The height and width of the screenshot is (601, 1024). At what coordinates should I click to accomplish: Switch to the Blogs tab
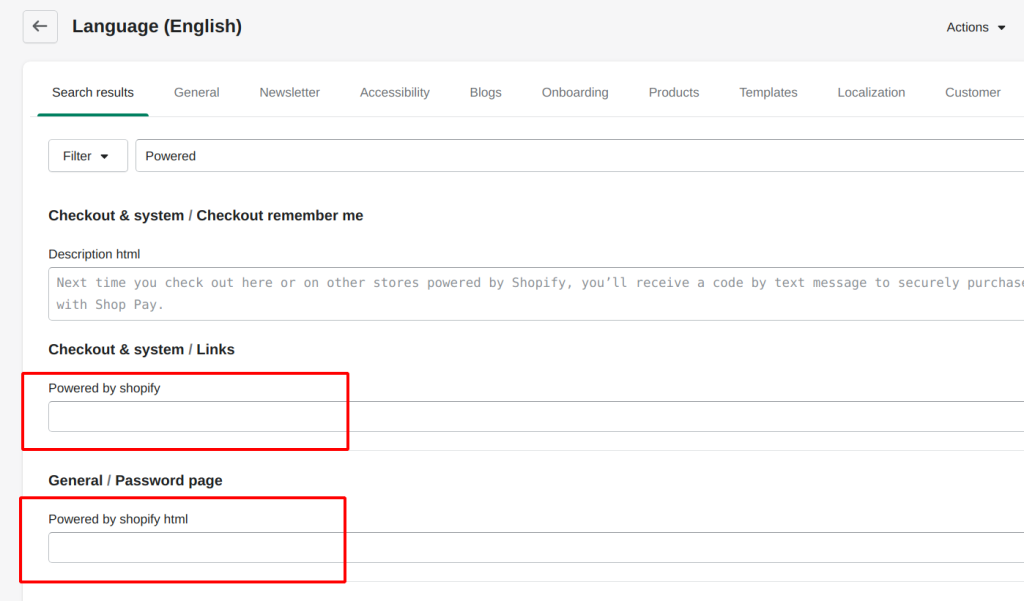coord(485,92)
